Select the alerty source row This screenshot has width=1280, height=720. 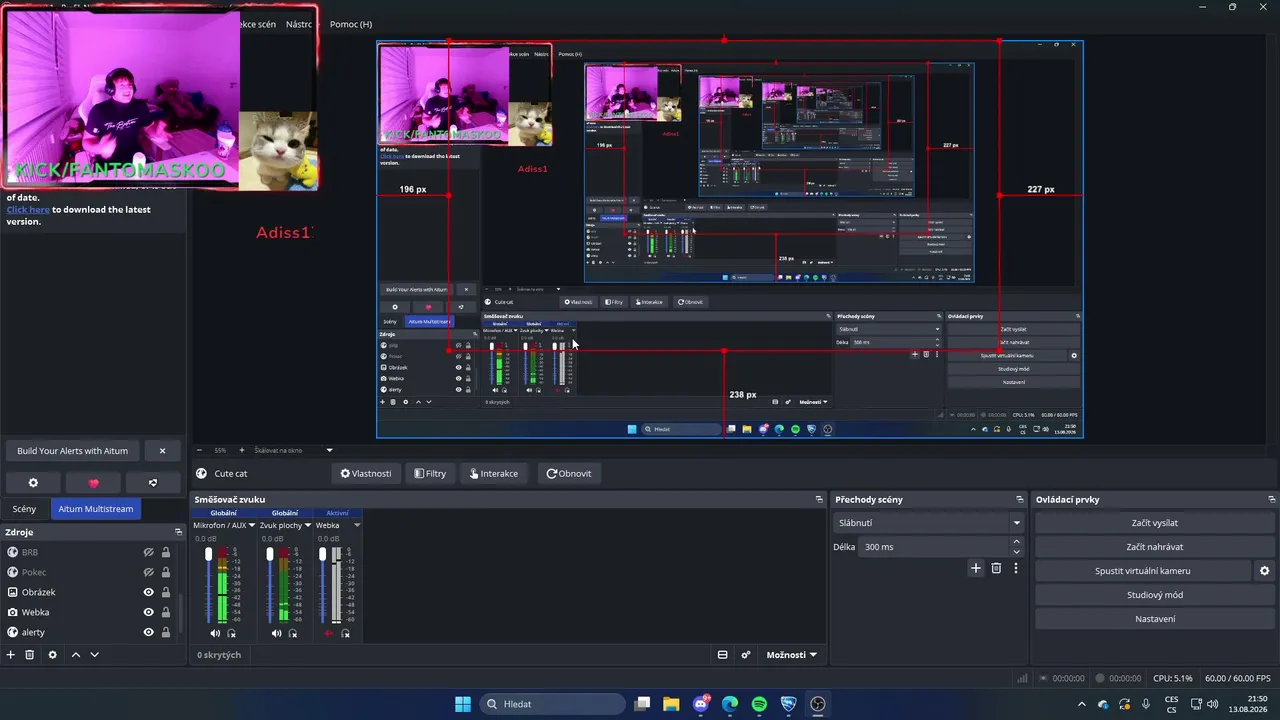[91, 632]
